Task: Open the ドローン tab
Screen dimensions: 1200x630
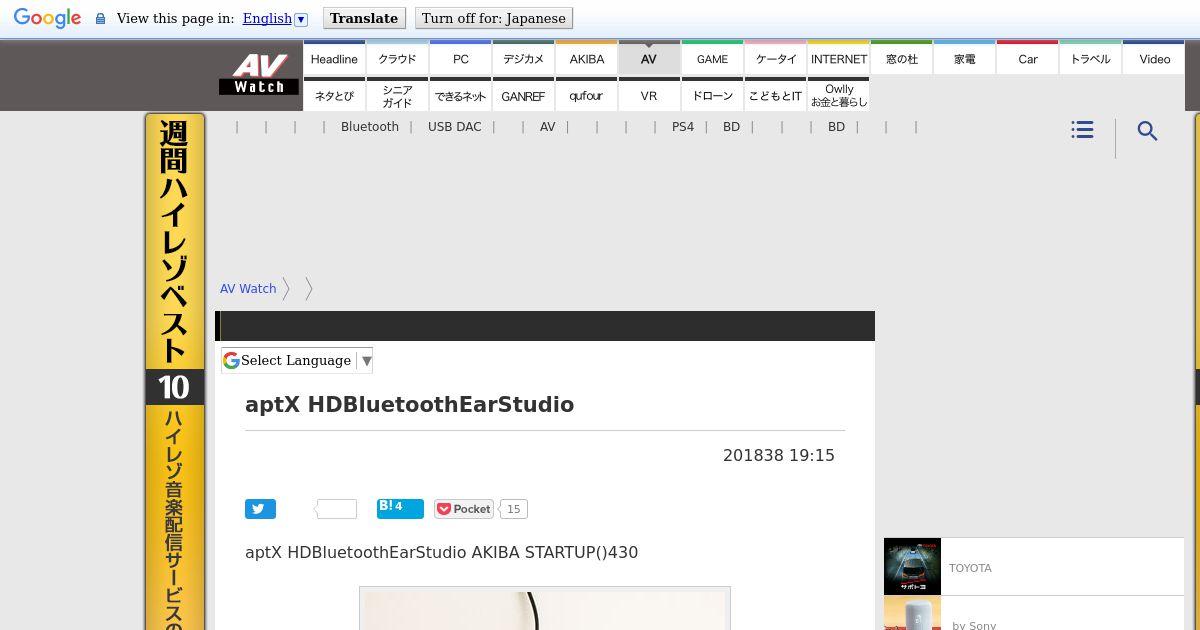Action: [712, 95]
